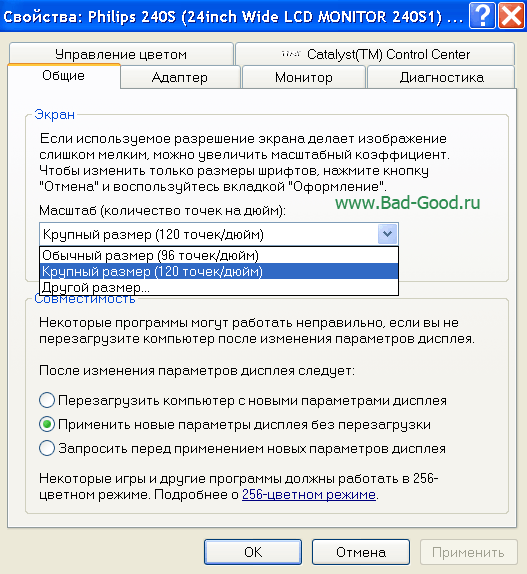
Task: Click the ATI logo on Catalyst tab
Action: [x=291, y=54]
